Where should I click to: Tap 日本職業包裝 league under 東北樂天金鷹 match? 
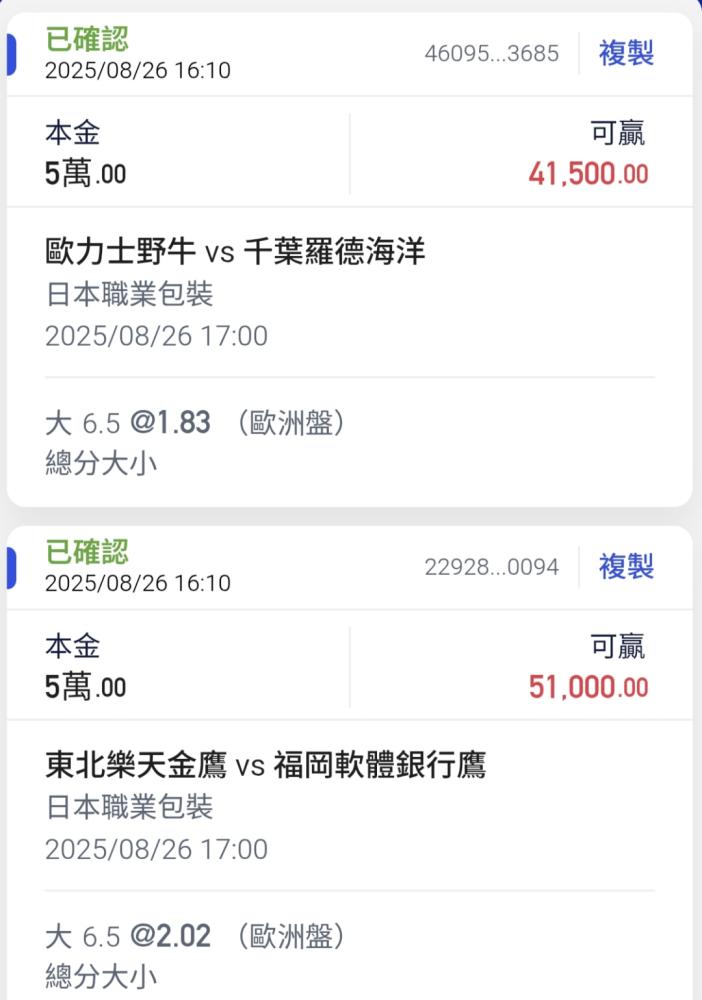(129, 808)
